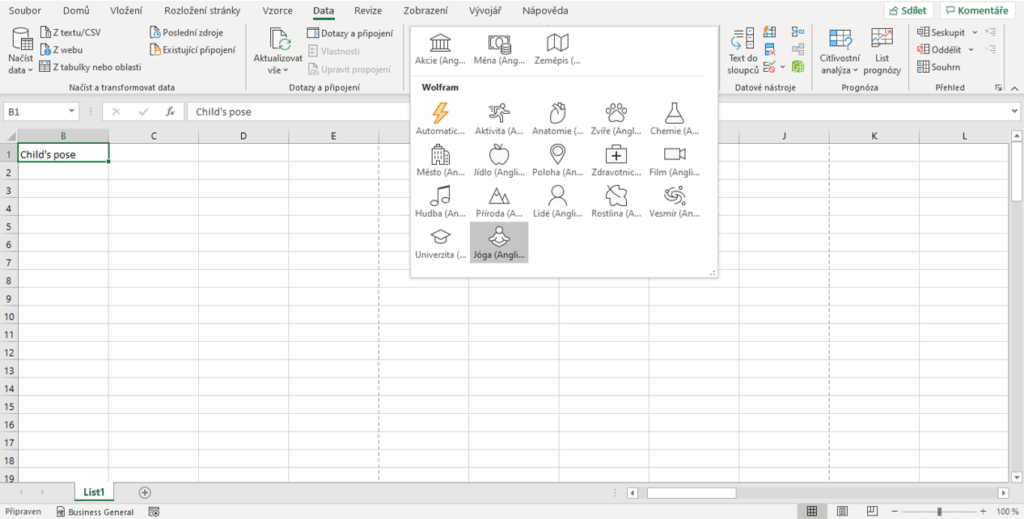This screenshot has height=519, width=1024.
Task: Choose the Město (City) data type
Action: (440, 160)
